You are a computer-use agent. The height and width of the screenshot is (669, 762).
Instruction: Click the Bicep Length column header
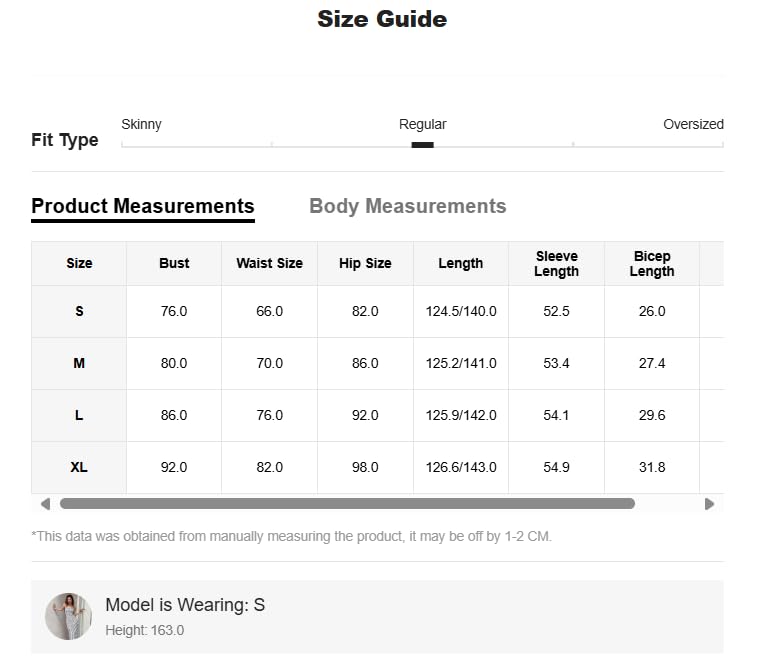pos(652,263)
